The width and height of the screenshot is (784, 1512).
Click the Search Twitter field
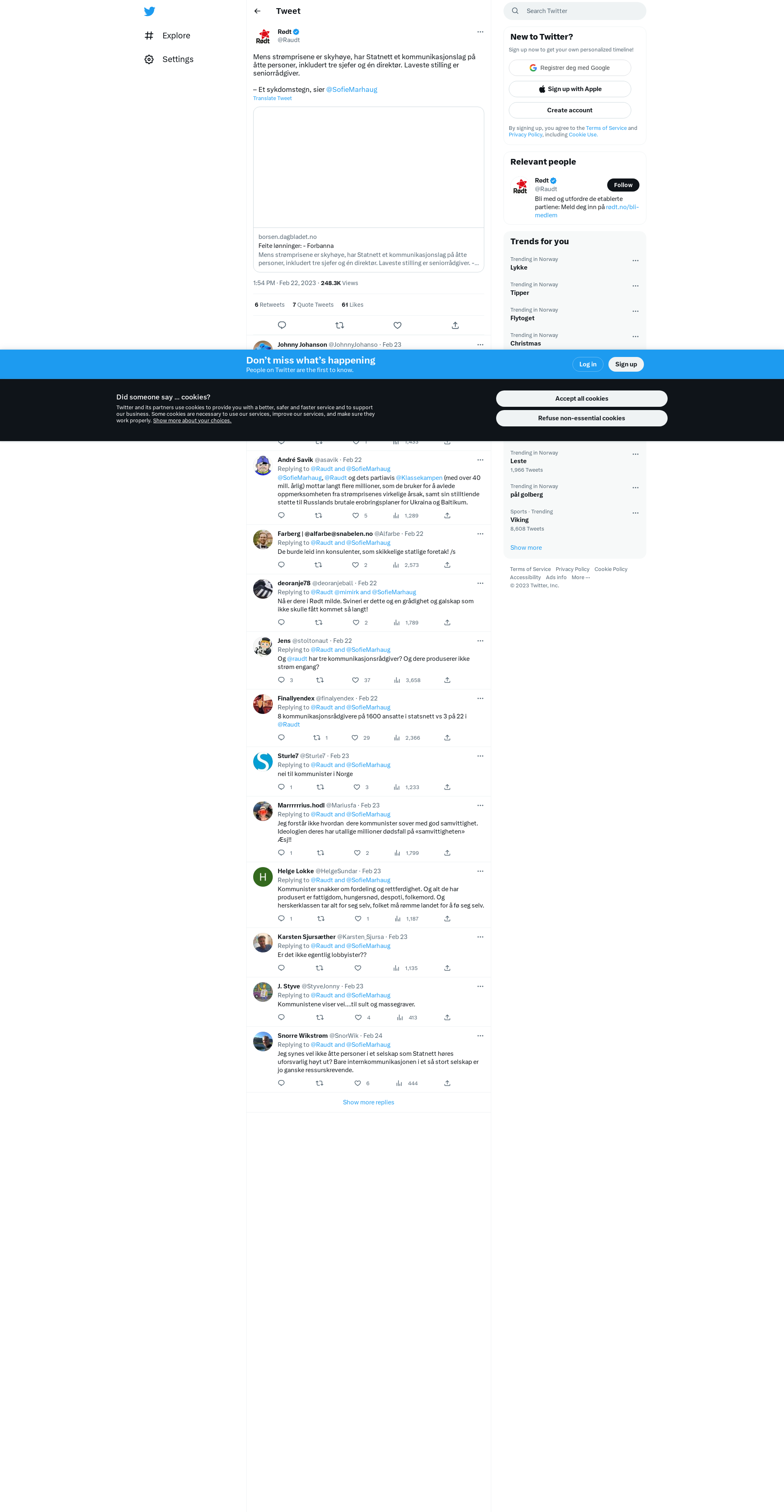575,11
